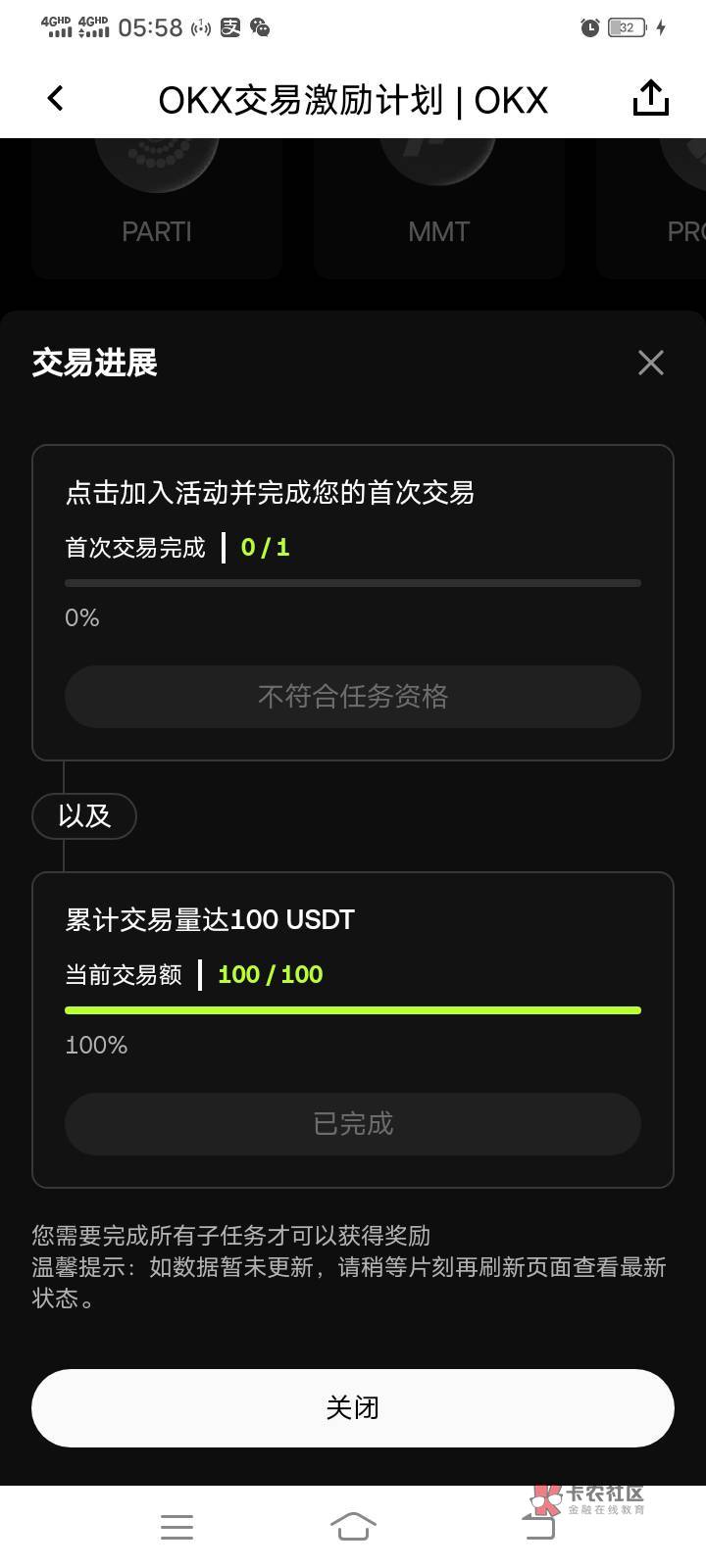Tap the back arrow in the header
706x1568 pixels.
tap(56, 98)
